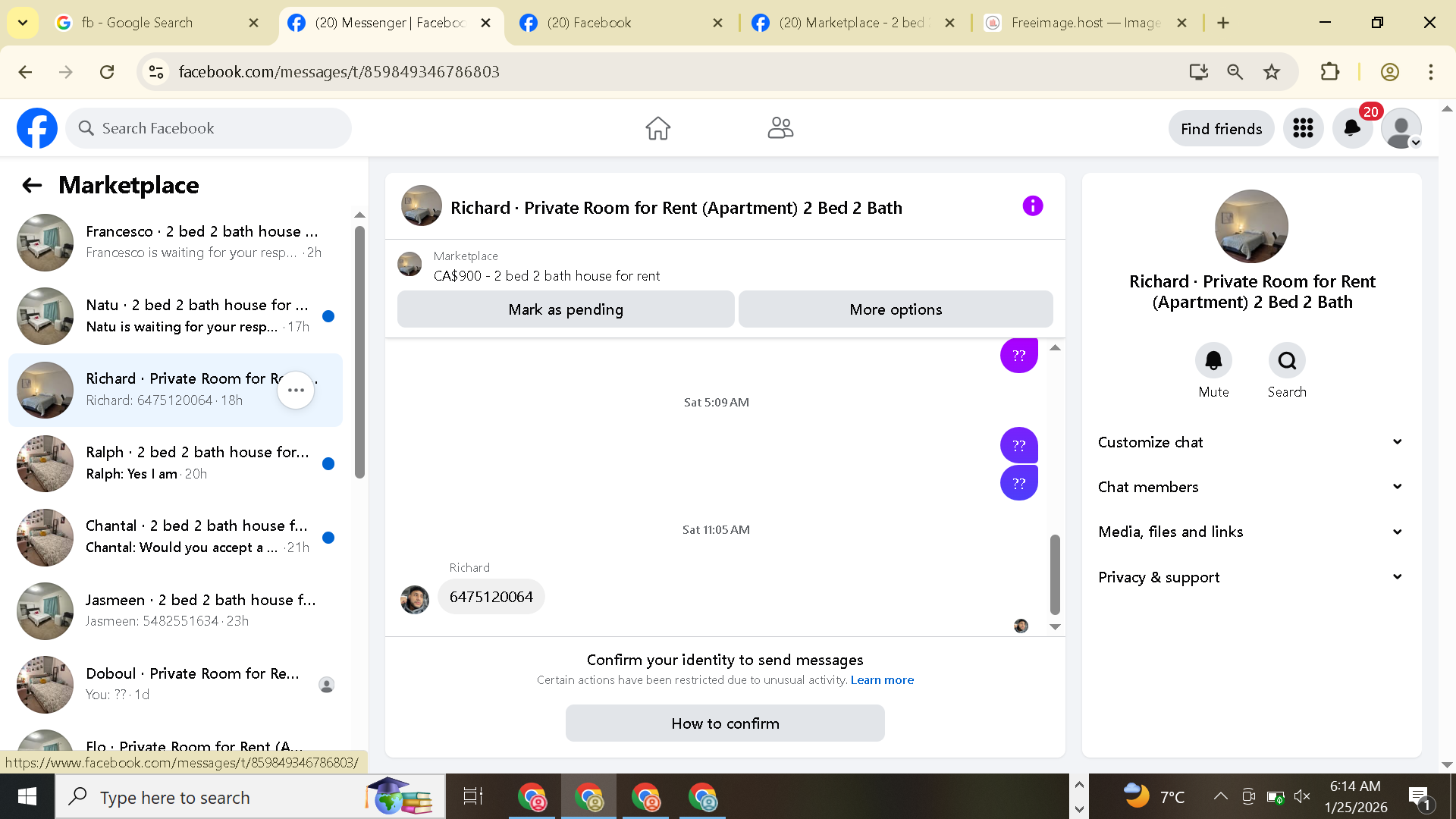This screenshot has width=1456, height=819.
Task: Open the Friends icon in top navigation
Action: point(780,128)
